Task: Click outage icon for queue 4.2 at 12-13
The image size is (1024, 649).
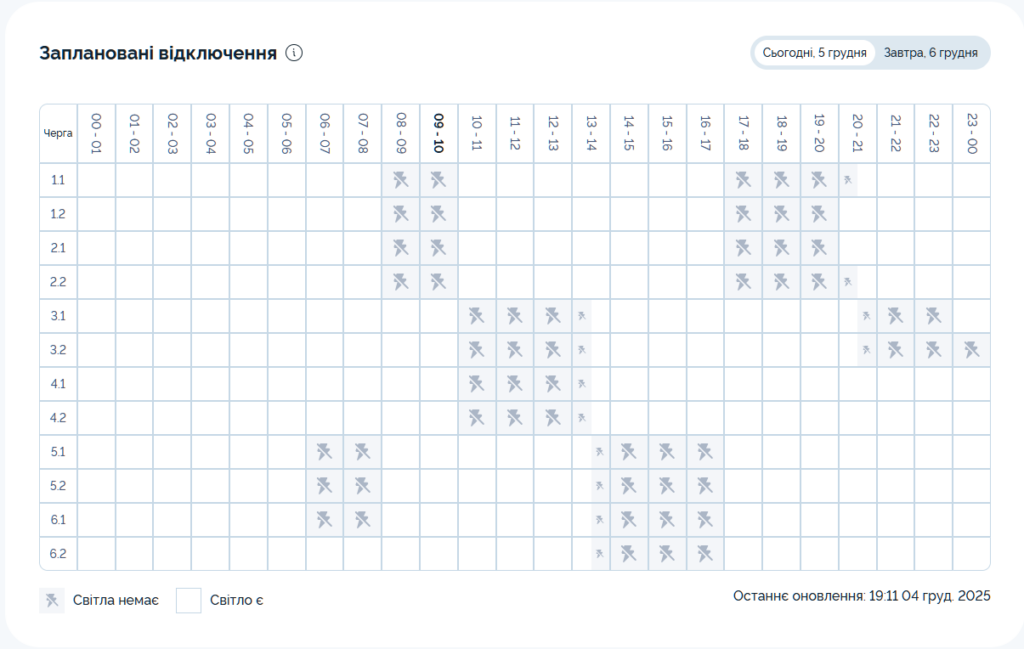Action: click(x=552, y=418)
